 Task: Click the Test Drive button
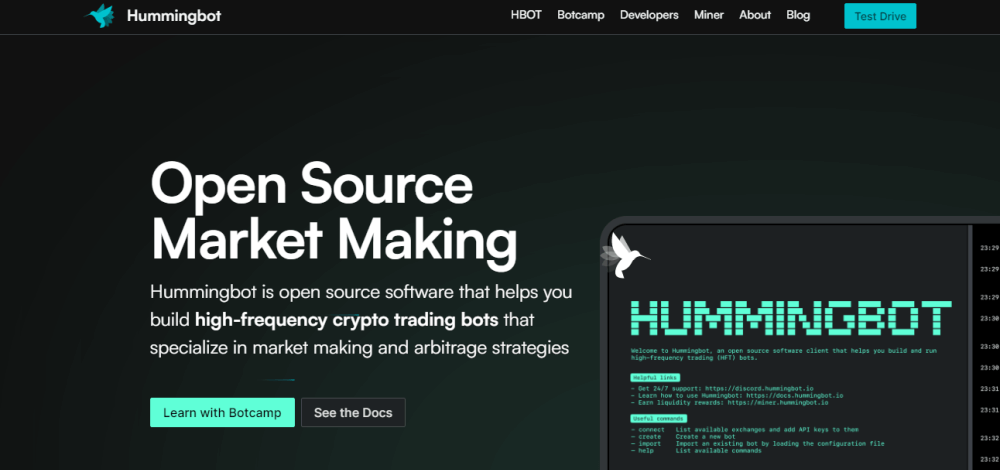[880, 16]
